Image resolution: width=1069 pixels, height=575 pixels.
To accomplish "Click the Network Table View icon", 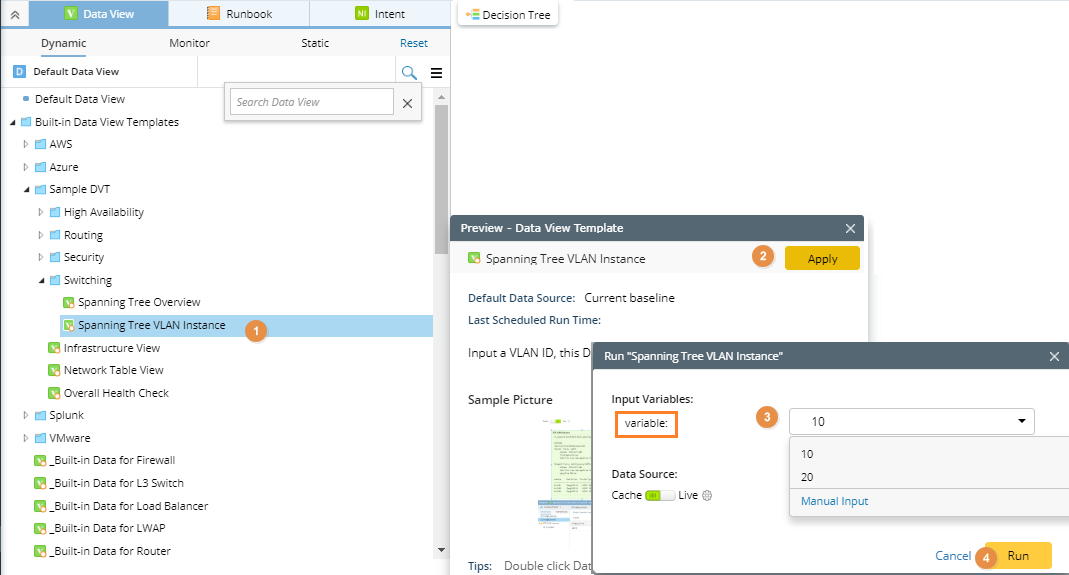I will (54, 370).
